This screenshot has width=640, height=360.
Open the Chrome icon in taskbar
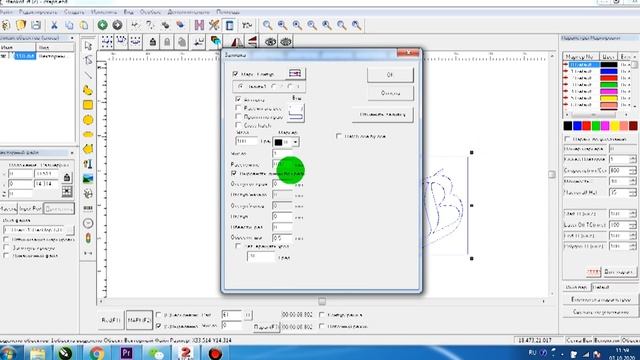coord(97,353)
